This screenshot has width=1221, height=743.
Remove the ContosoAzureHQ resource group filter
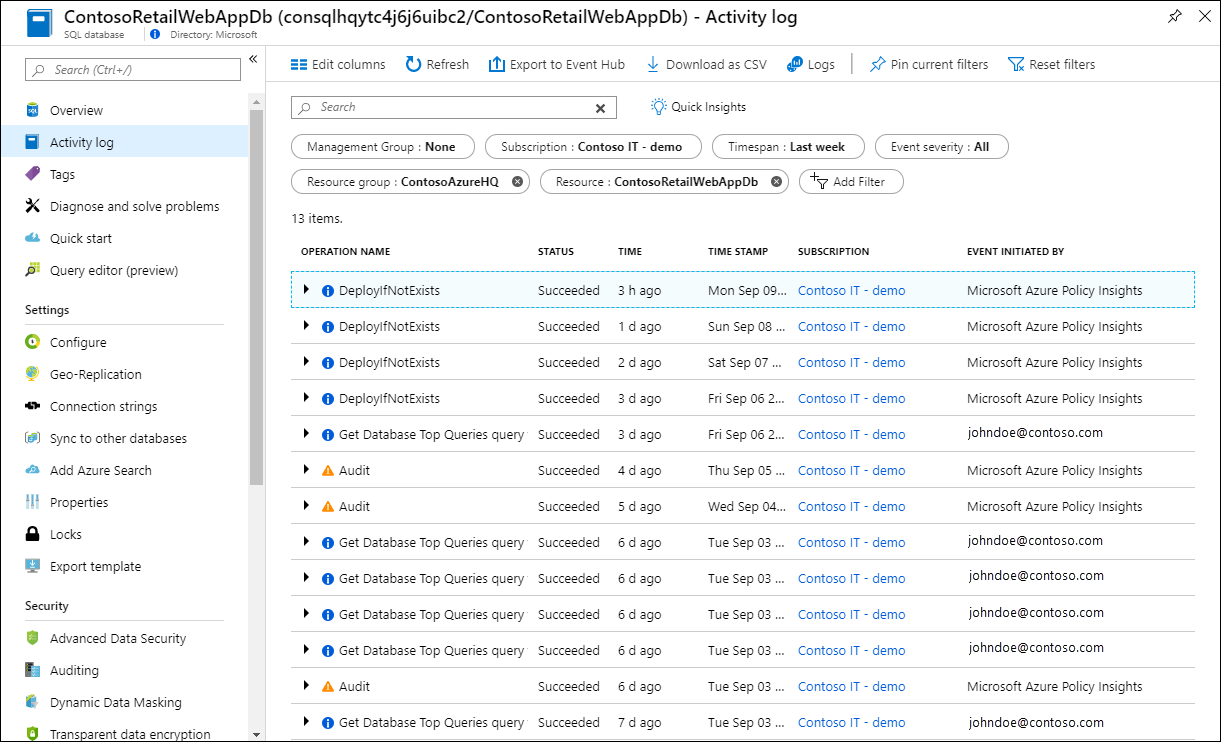click(517, 182)
